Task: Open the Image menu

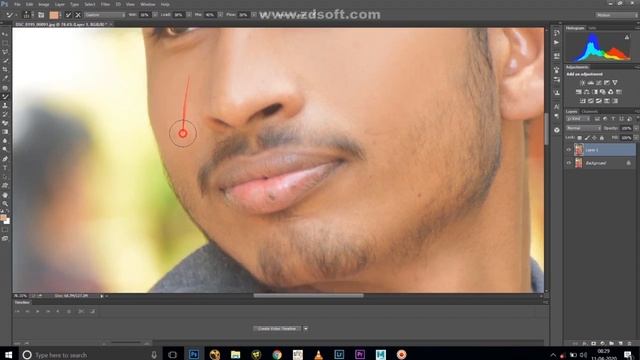Action: coord(44,4)
